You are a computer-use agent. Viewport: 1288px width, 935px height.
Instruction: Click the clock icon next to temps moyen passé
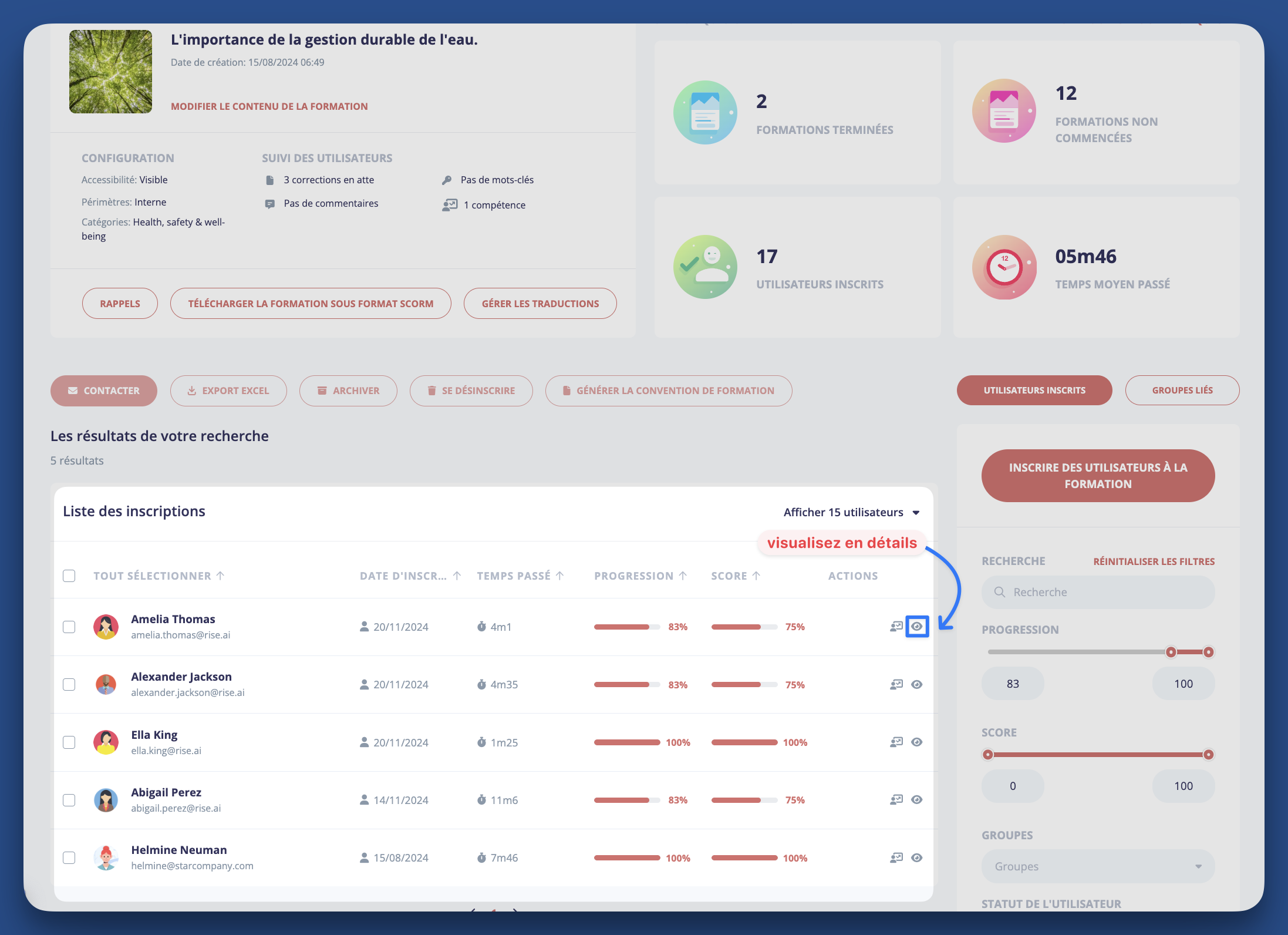pyautogui.click(x=1004, y=267)
